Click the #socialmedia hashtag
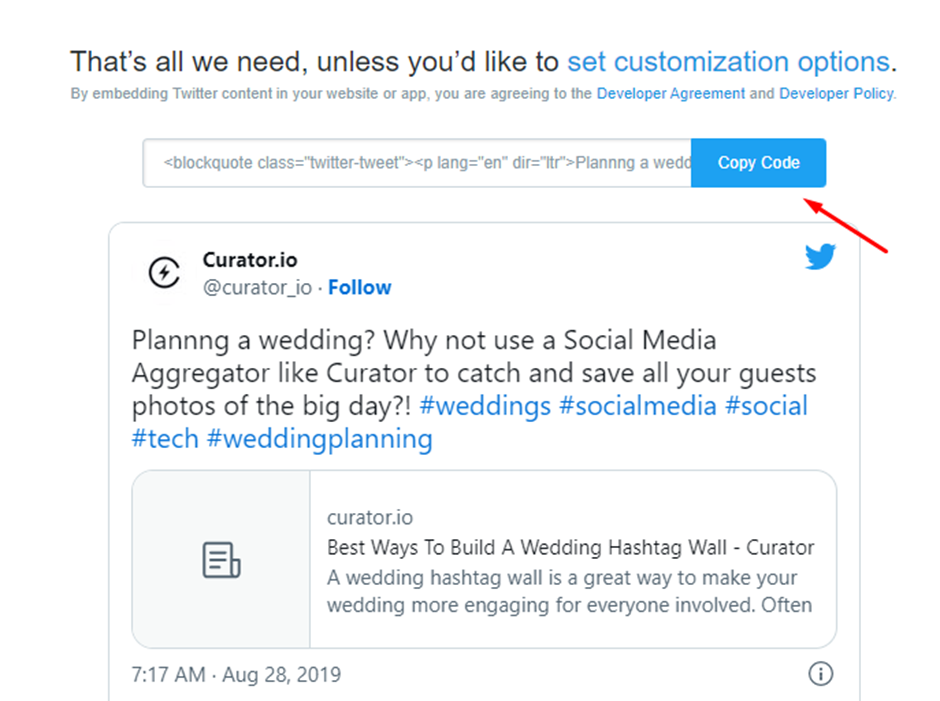Screen dimensions: 940x701 pos(639,406)
